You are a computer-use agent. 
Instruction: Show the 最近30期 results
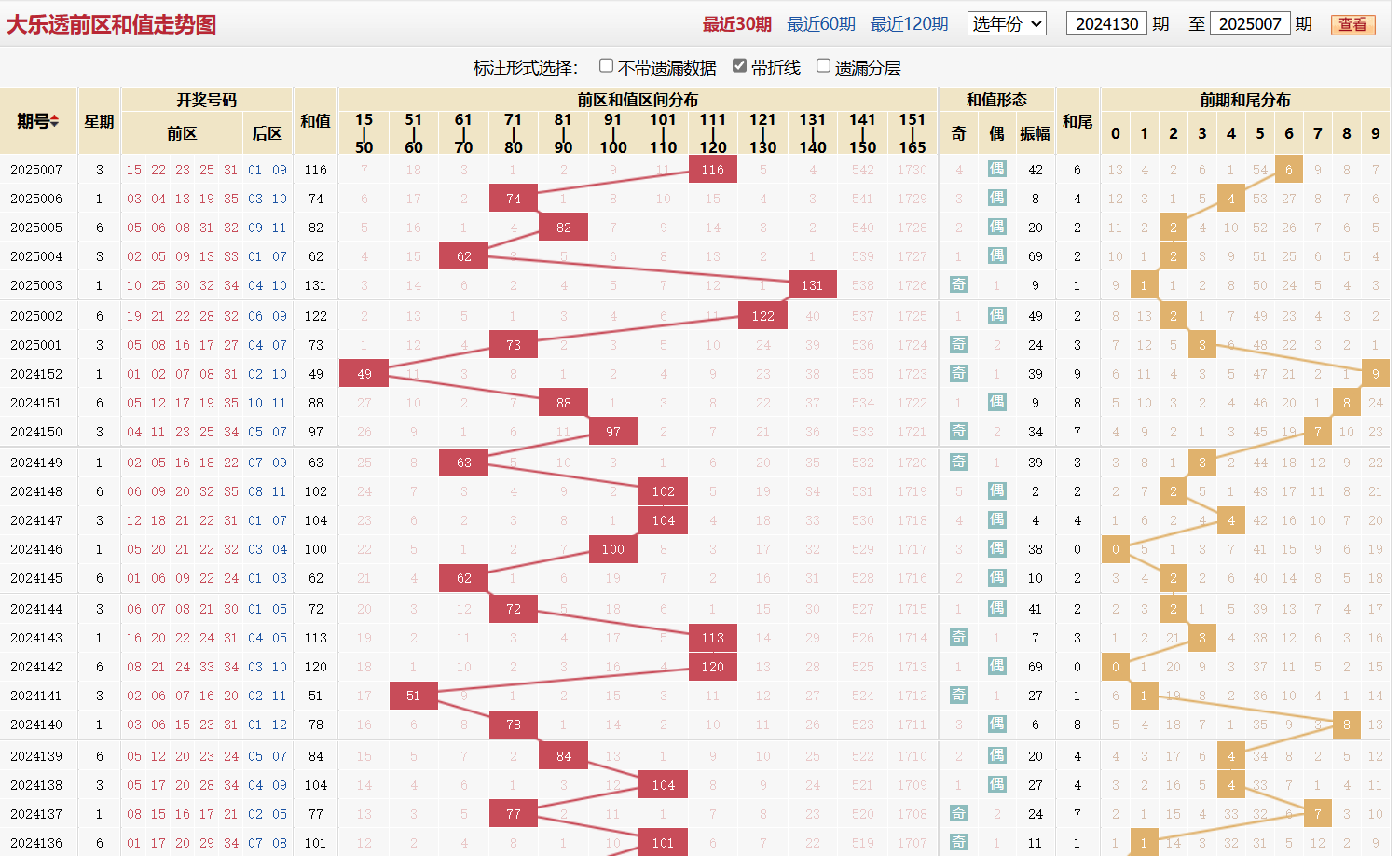[736, 24]
